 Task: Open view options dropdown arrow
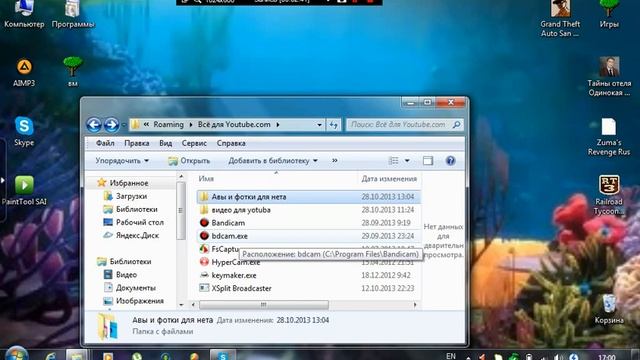[407, 161]
